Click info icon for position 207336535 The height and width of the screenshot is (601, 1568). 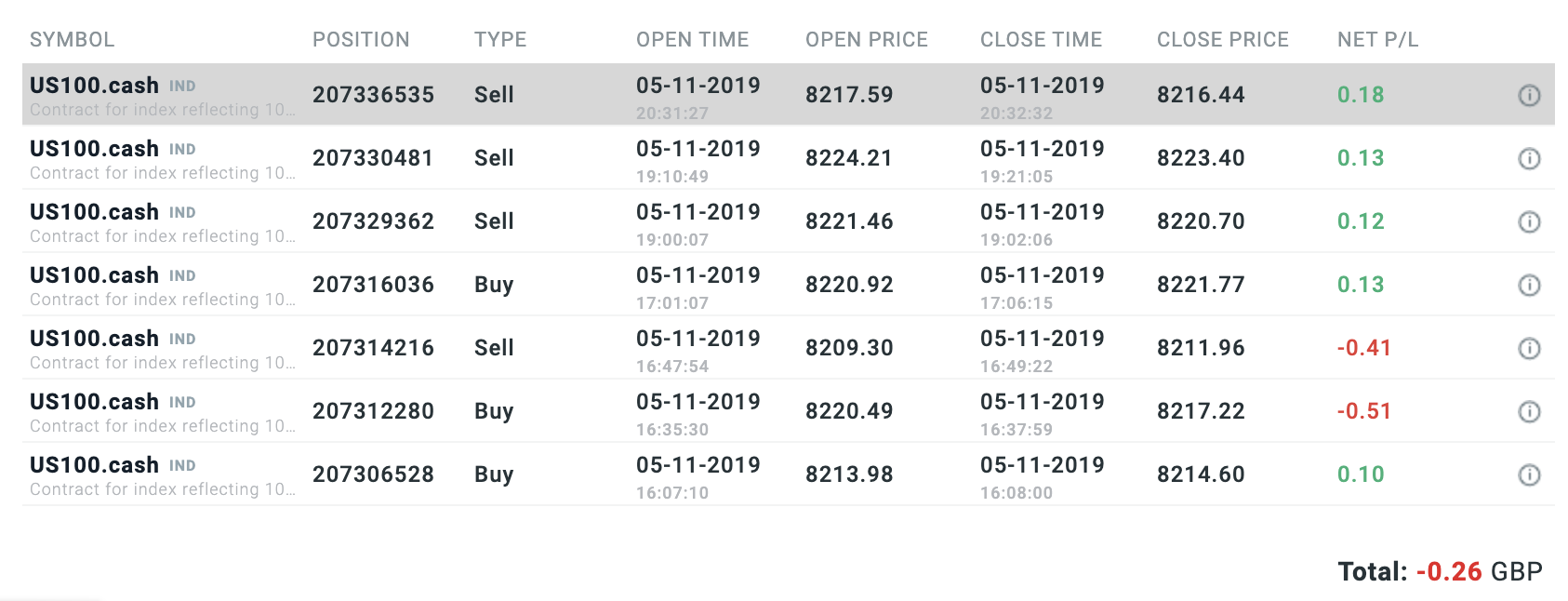(1529, 95)
